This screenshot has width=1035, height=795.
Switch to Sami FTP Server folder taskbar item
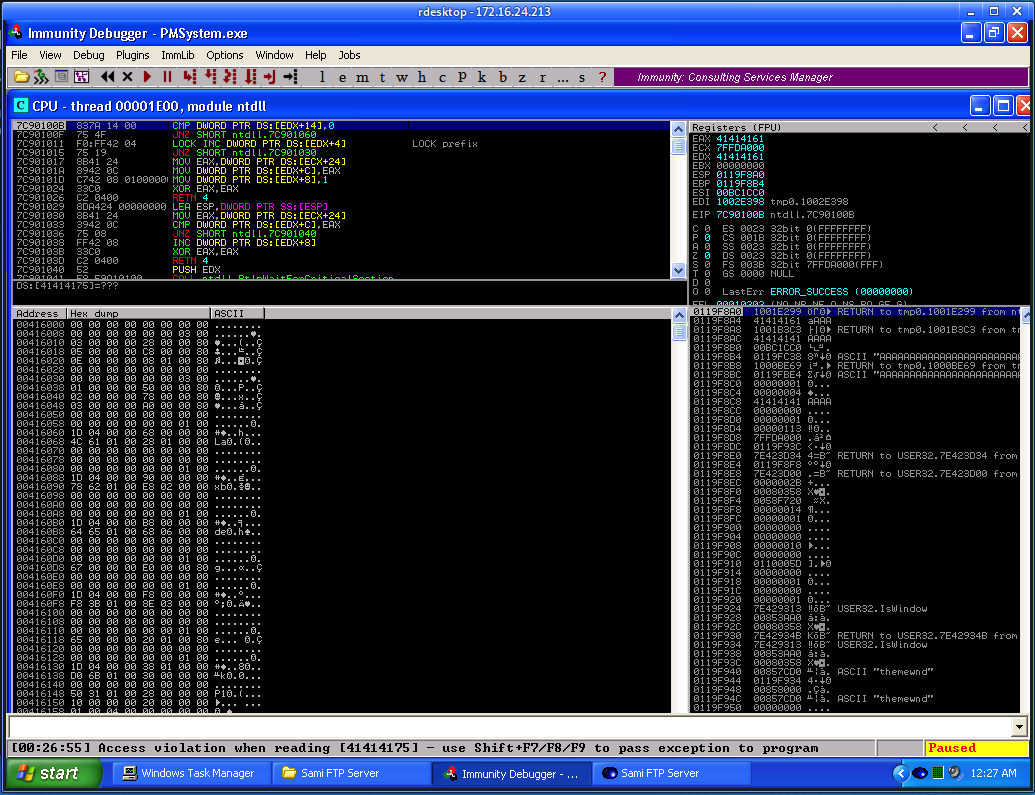(352, 773)
